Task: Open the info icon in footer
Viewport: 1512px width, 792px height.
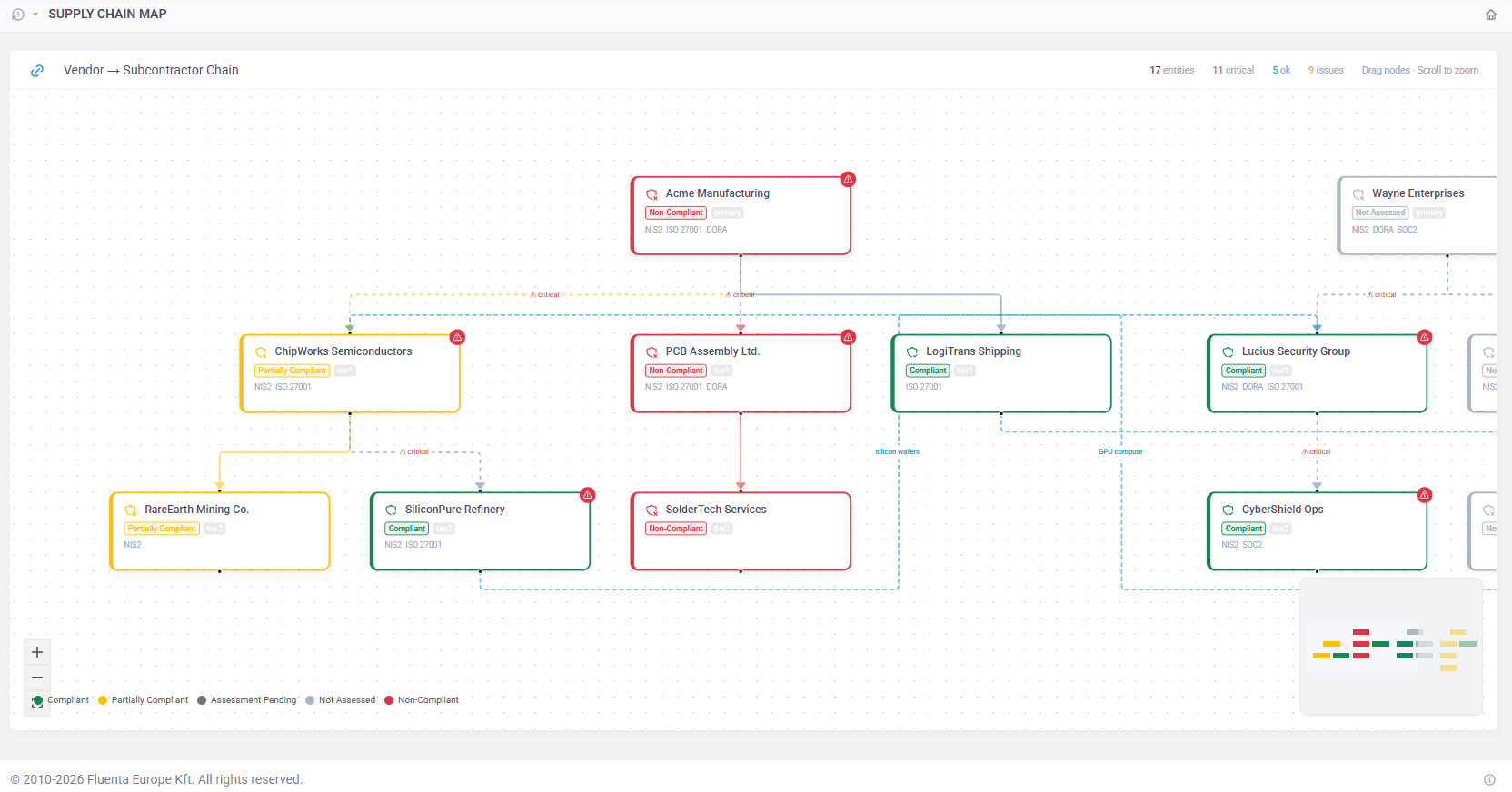Action: 1489,779
